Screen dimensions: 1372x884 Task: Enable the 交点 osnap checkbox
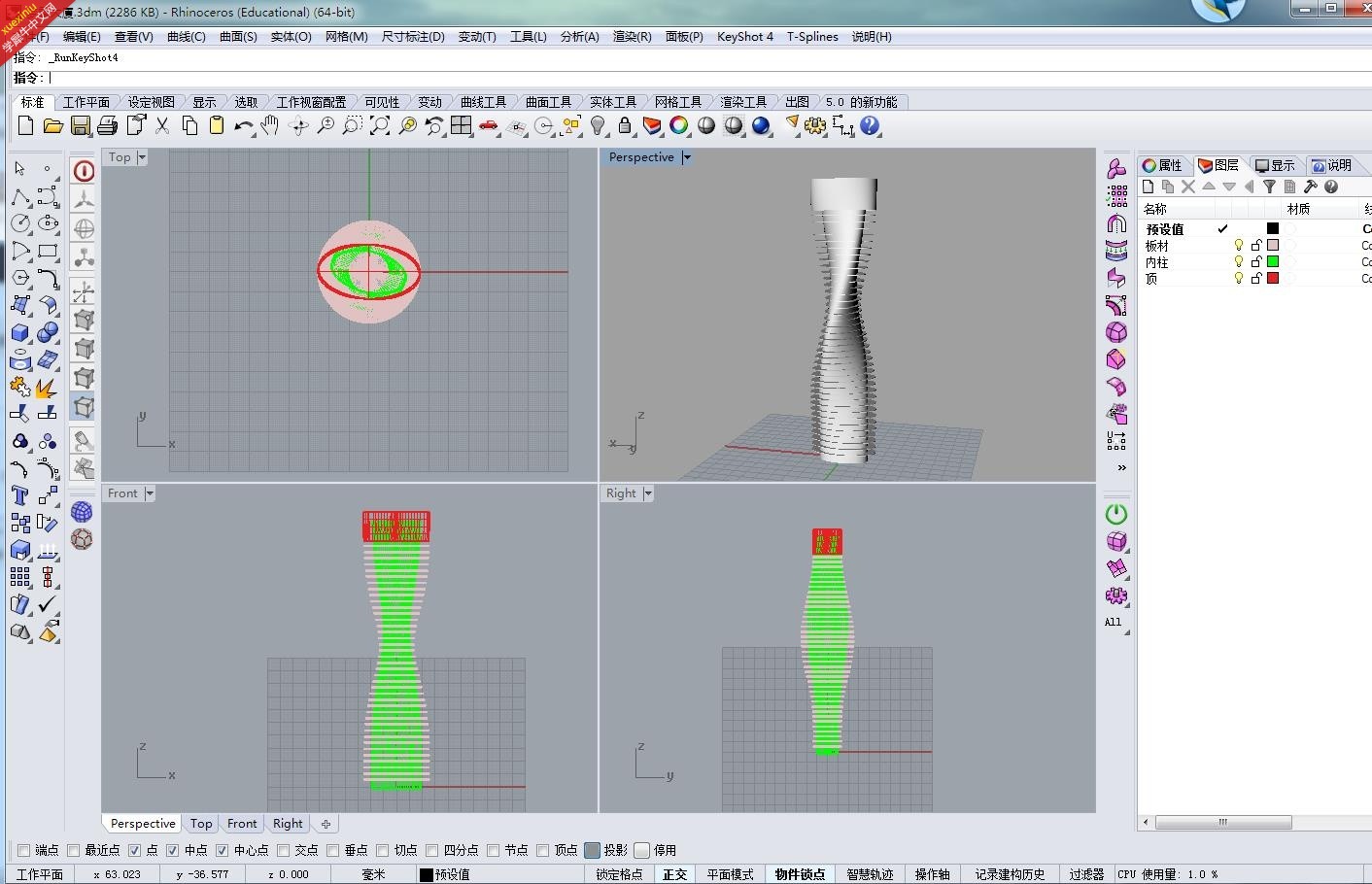pyautogui.click(x=283, y=850)
